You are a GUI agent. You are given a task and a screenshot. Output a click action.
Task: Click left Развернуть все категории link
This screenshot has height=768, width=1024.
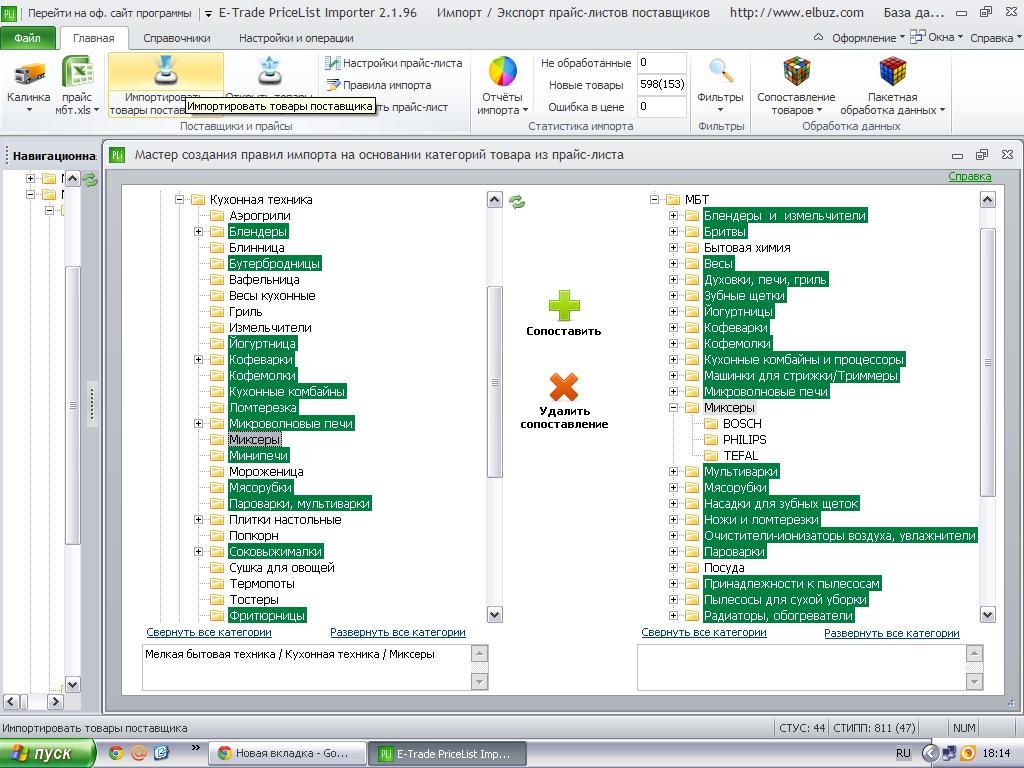click(397, 632)
